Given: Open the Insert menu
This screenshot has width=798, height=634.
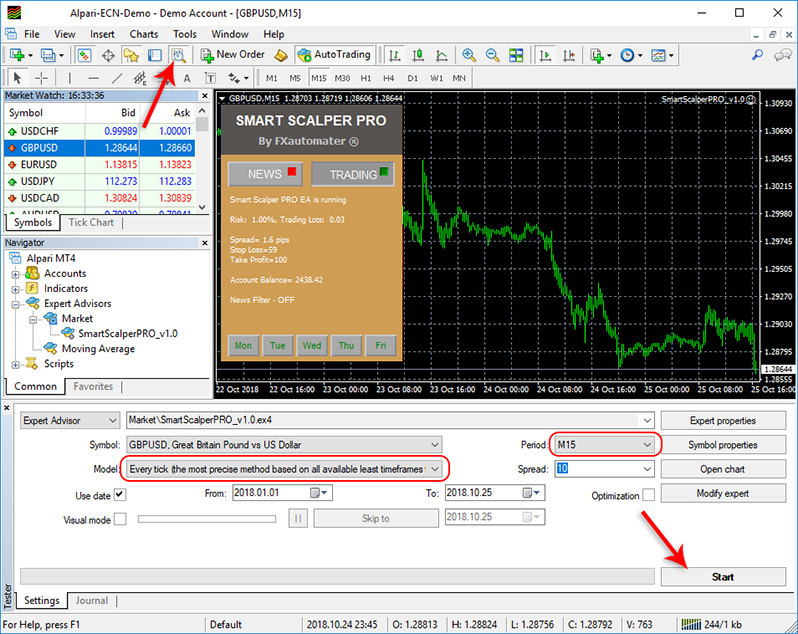Looking at the screenshot, I should pos(102,34).
